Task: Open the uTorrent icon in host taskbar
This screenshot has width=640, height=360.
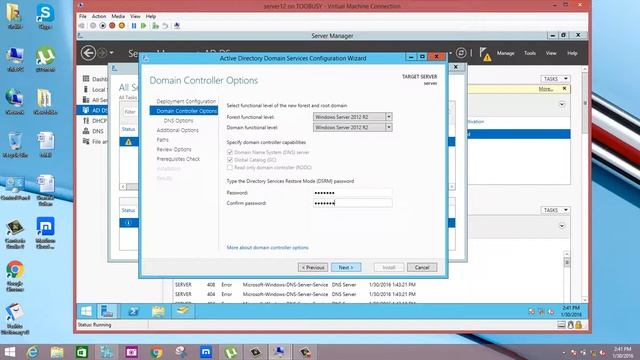Action: (231, 352)
